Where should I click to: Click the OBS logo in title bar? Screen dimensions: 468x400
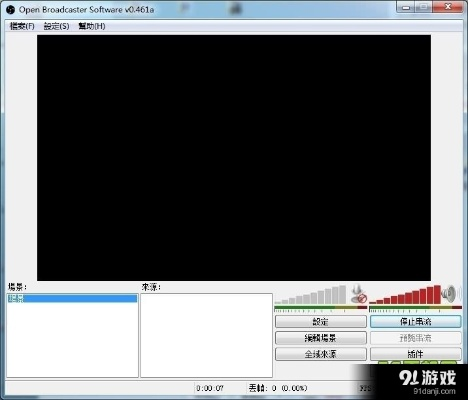(10, 10)
